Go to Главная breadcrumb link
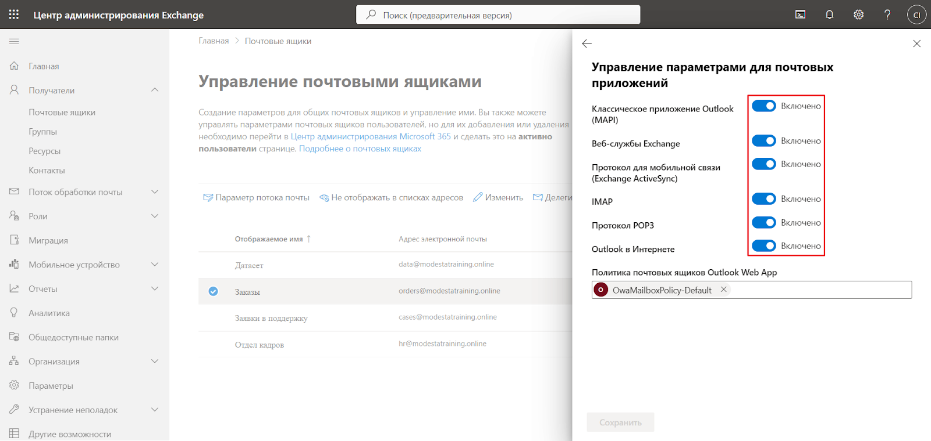 click(x=213, y=41)
